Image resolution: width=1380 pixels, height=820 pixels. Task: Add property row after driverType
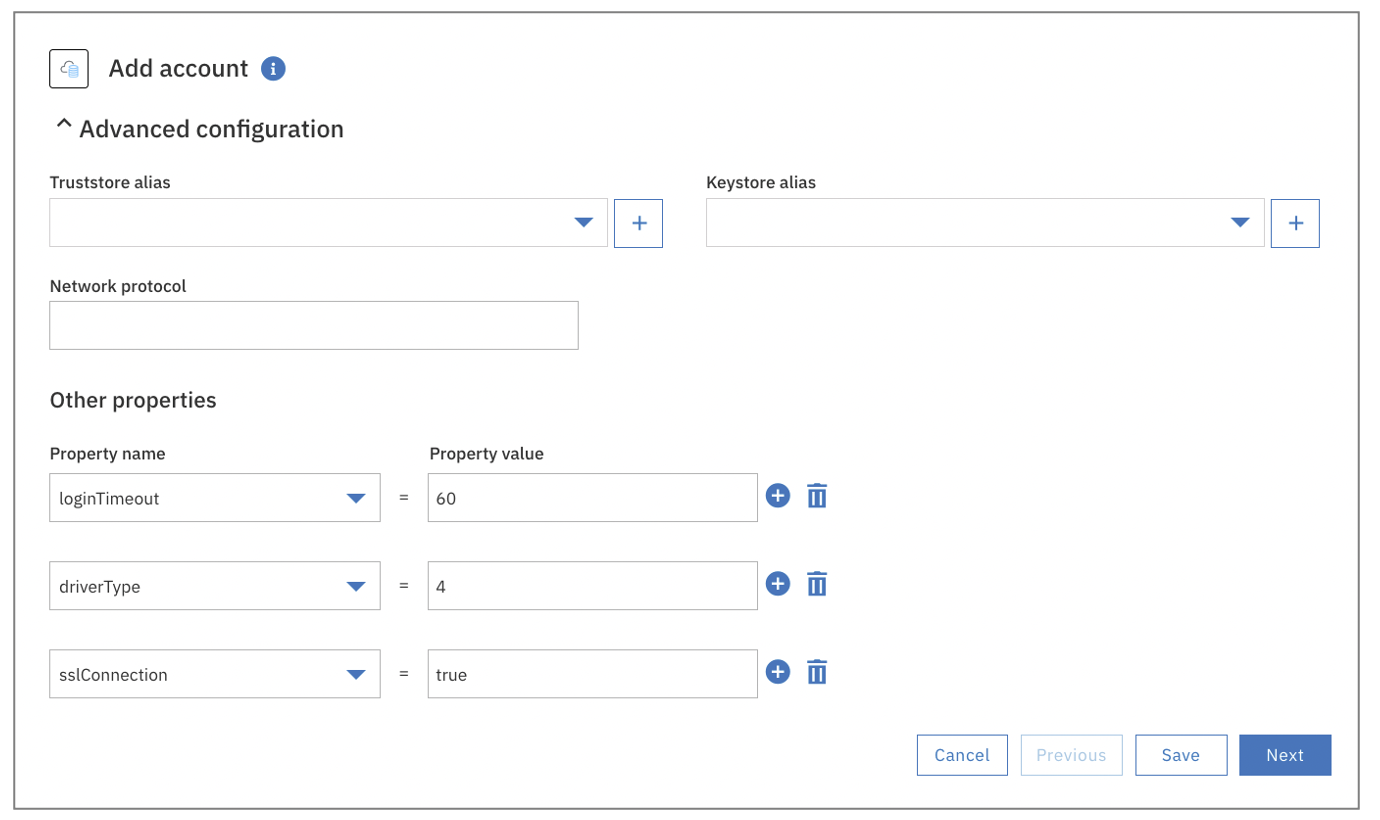click(778, 584)
